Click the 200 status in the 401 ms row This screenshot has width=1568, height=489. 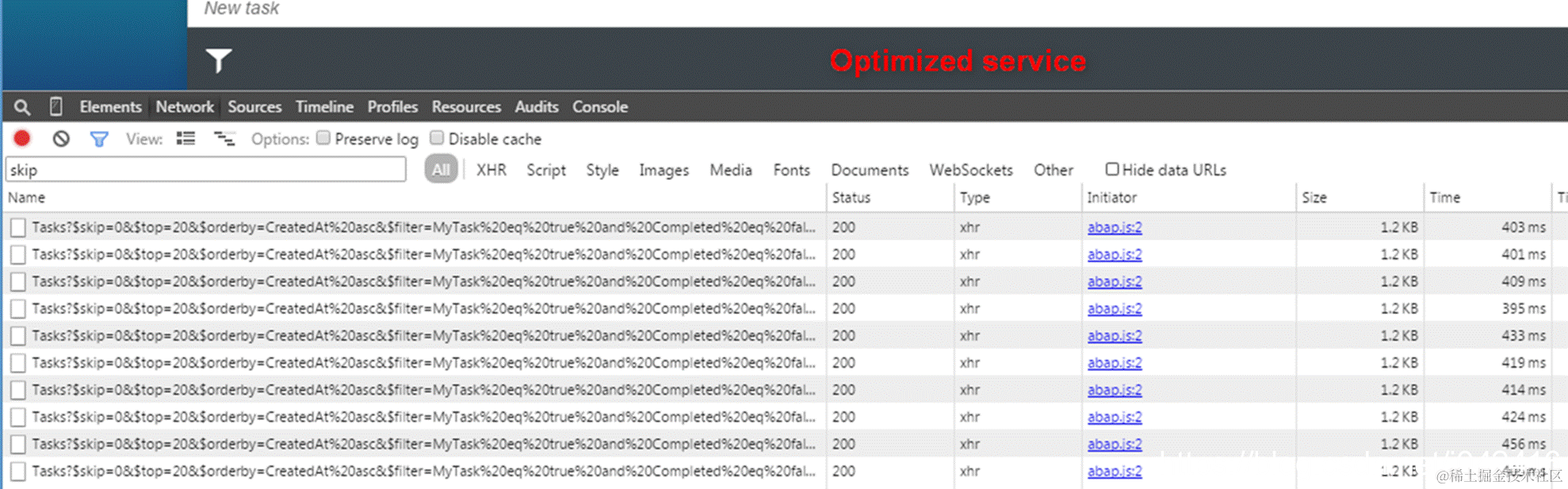[x=843, y=254]
